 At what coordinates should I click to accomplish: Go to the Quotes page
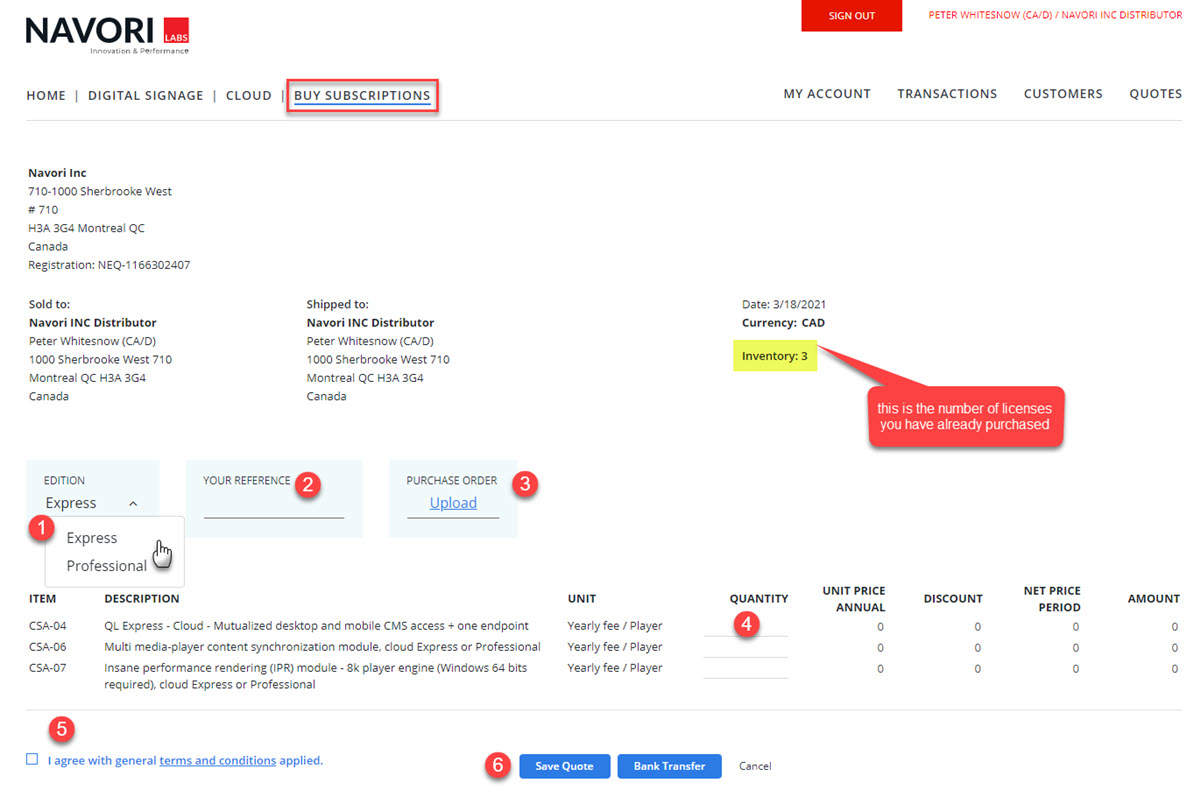(1155, 94)
